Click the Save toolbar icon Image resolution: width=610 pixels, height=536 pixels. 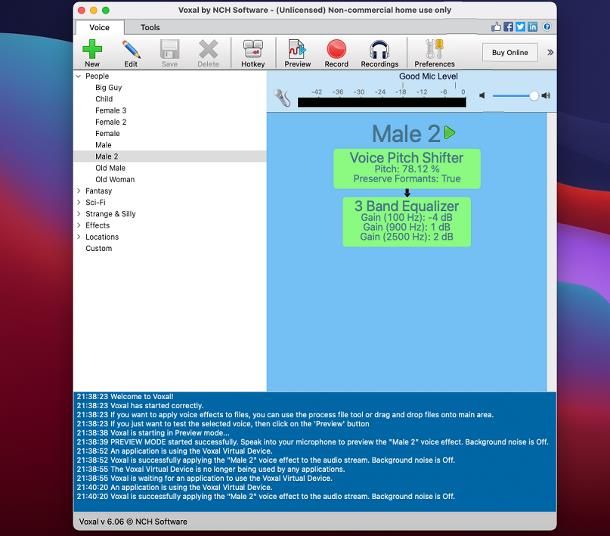click(170, 53)
